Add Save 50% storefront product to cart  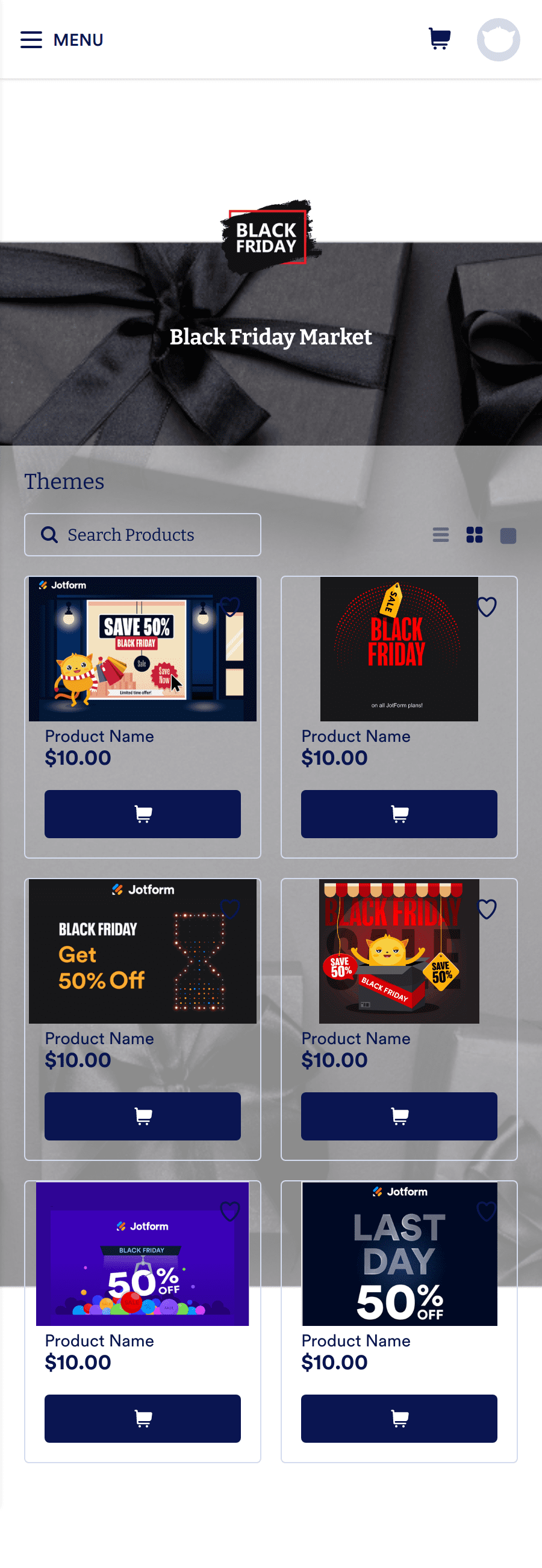click(x=143, y=814)
